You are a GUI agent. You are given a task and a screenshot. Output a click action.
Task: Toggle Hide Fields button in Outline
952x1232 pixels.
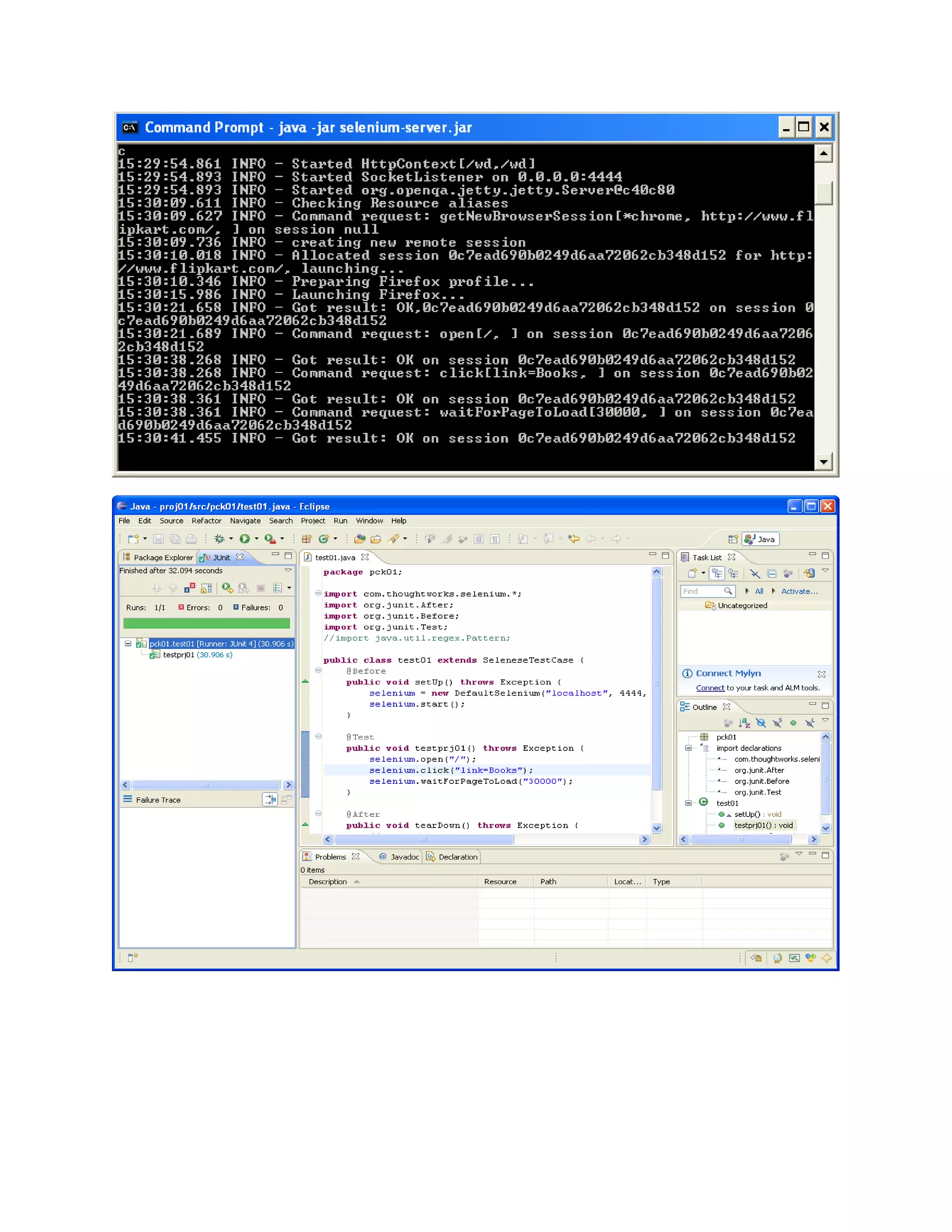(x=761, y=722)
